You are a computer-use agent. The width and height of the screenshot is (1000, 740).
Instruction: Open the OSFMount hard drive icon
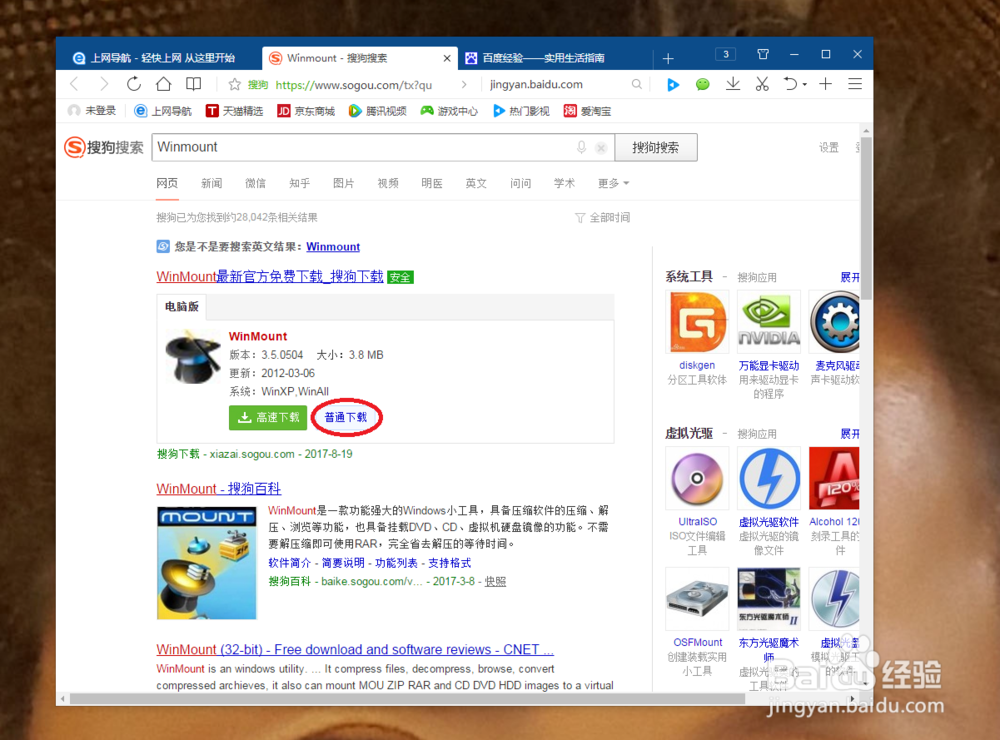tap(697, 599)
